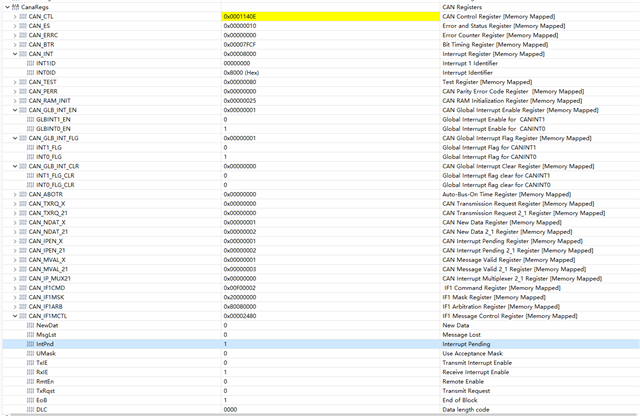640x416 pixels.
Task: Select the CAN_IF1CMD value 0x00F00002
Action: (x=240, y=288)
